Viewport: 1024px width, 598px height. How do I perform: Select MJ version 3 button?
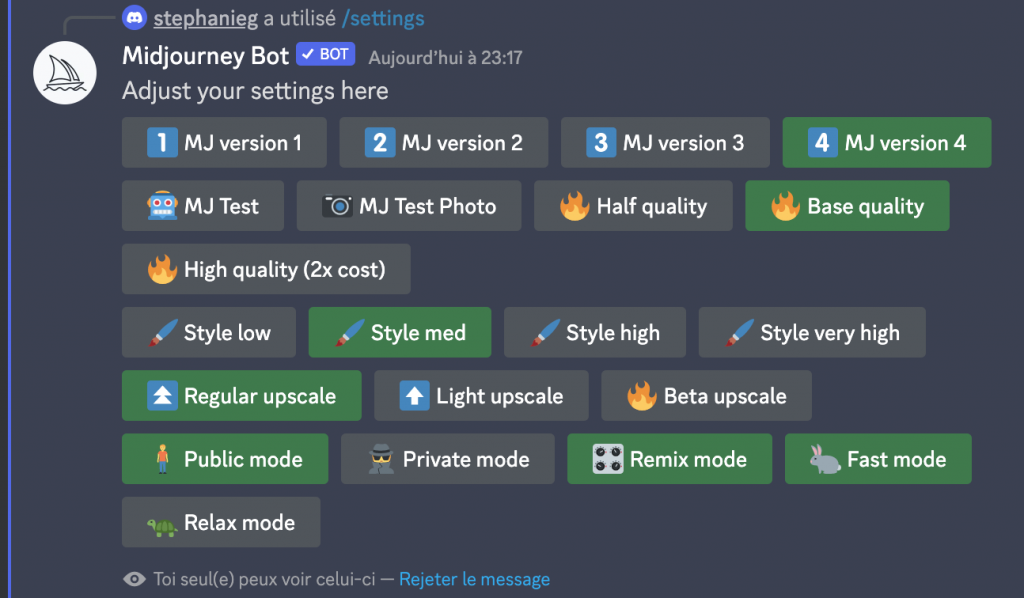click(665, 142)
